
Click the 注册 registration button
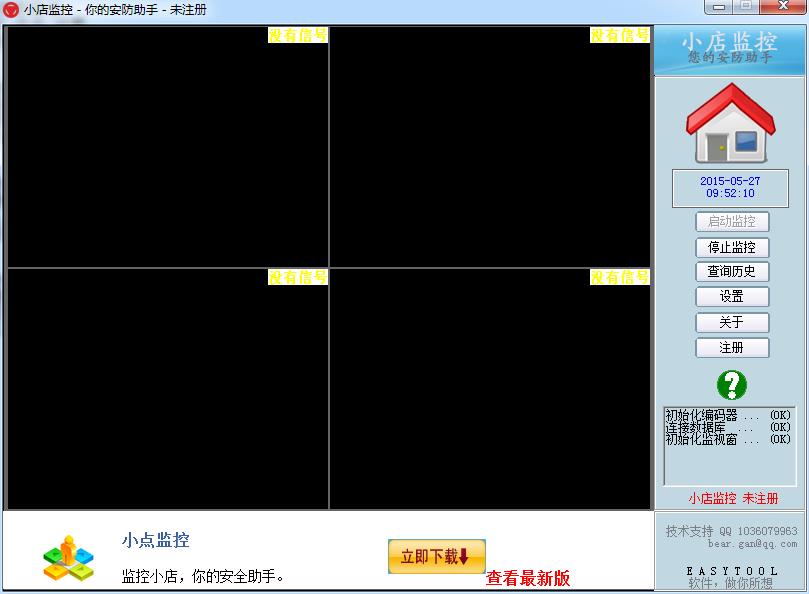(x=731, y=347)
